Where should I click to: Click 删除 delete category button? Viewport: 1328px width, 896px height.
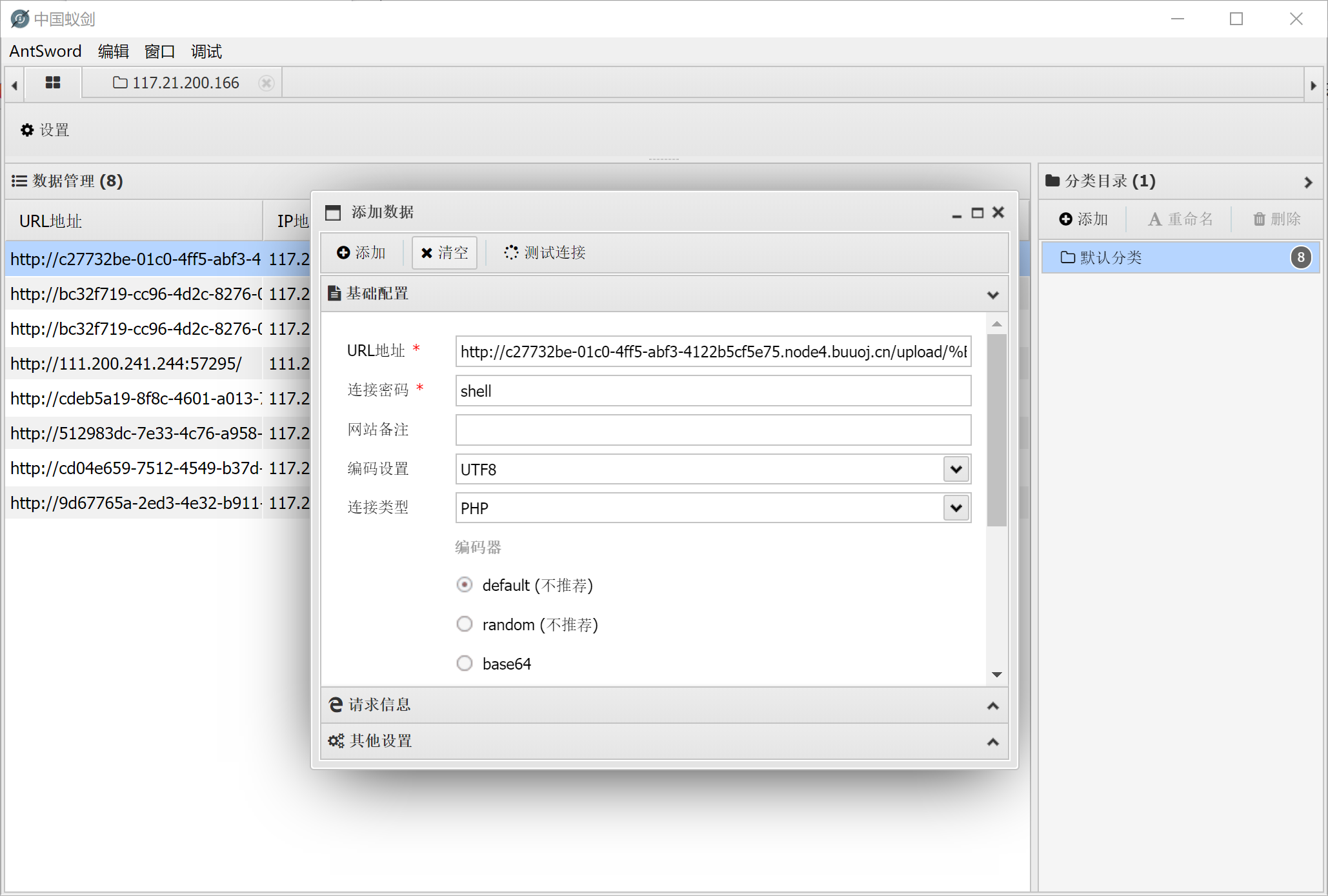[1277, 219]
